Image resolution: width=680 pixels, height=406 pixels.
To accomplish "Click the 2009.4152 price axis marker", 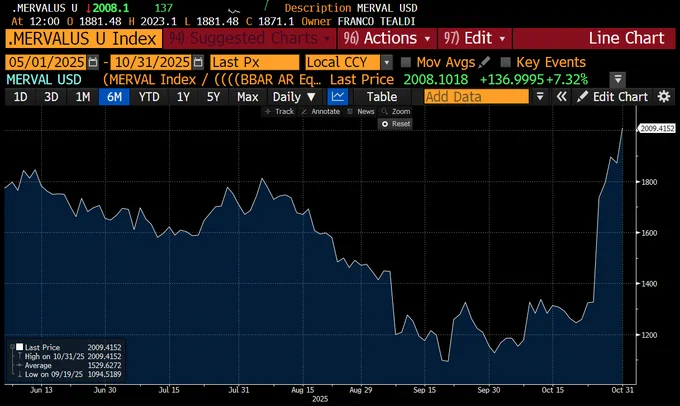I will pos(657,128).
